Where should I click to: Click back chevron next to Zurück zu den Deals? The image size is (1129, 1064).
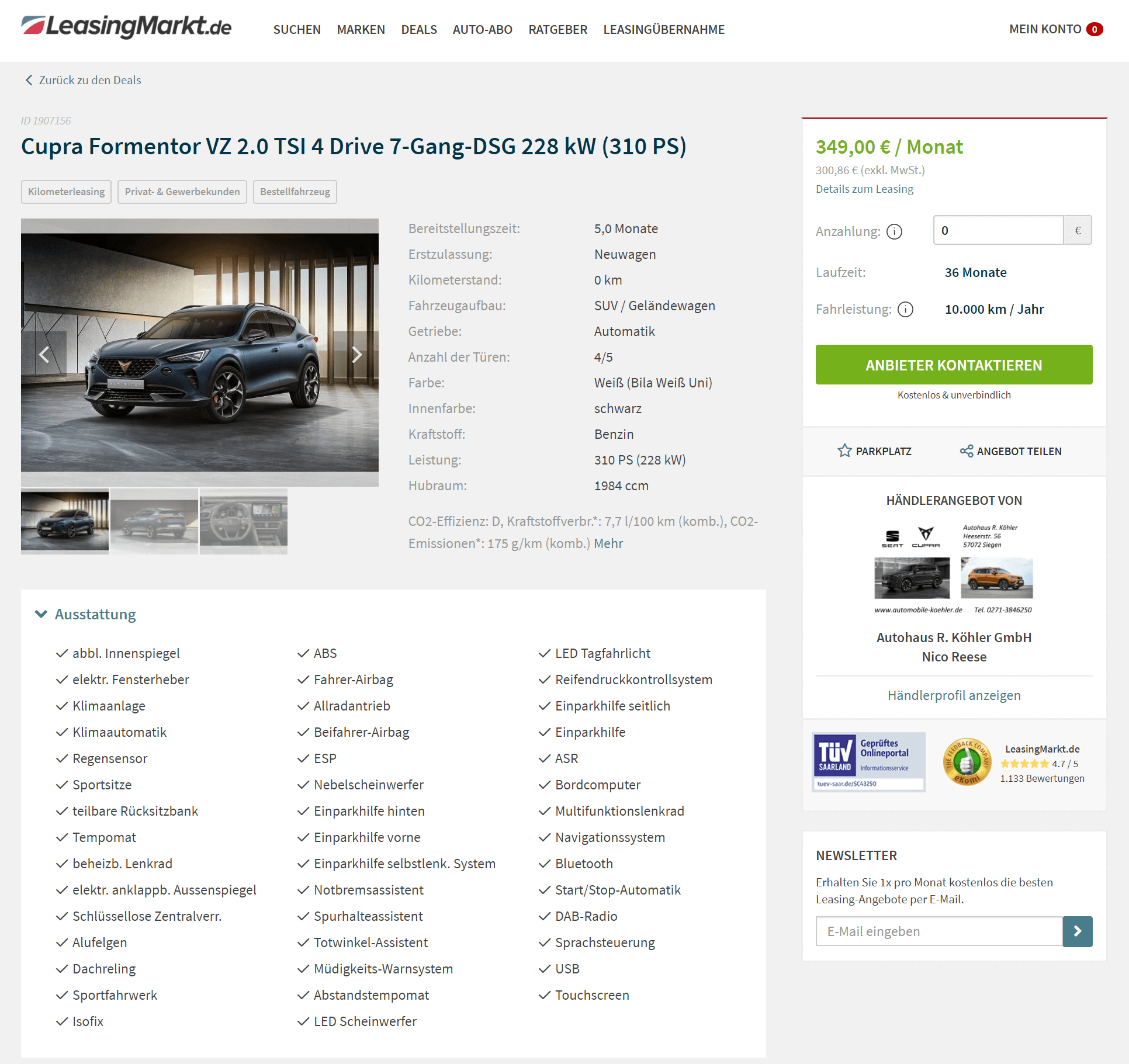[x=29, y=80]
